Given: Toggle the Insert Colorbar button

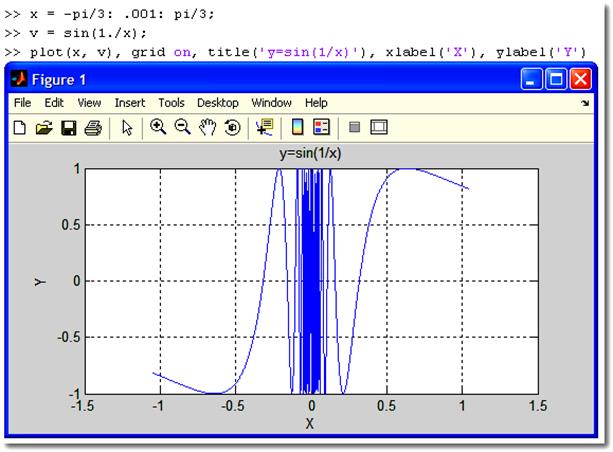Looking at the screenshot, I should (x=297, y=127).
